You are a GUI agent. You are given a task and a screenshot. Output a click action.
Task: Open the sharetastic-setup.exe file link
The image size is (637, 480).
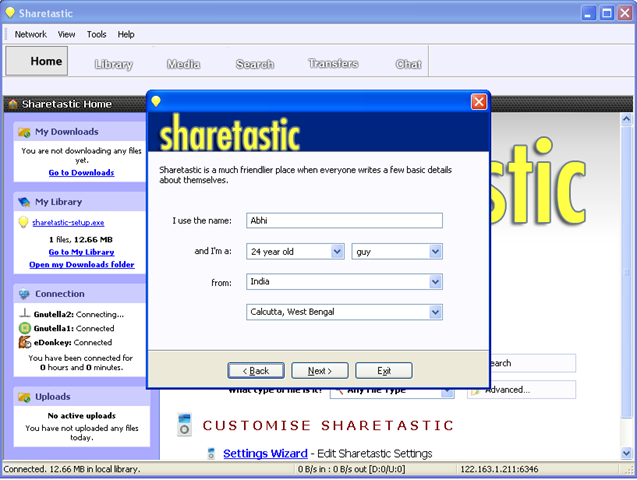[x=68, y=223]
